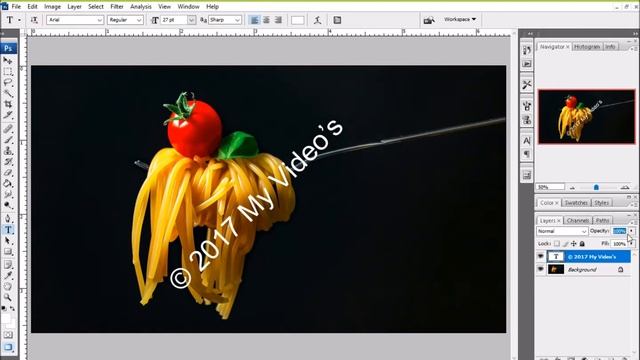Open the Image menu
The image size is (640, 360).
52,7
